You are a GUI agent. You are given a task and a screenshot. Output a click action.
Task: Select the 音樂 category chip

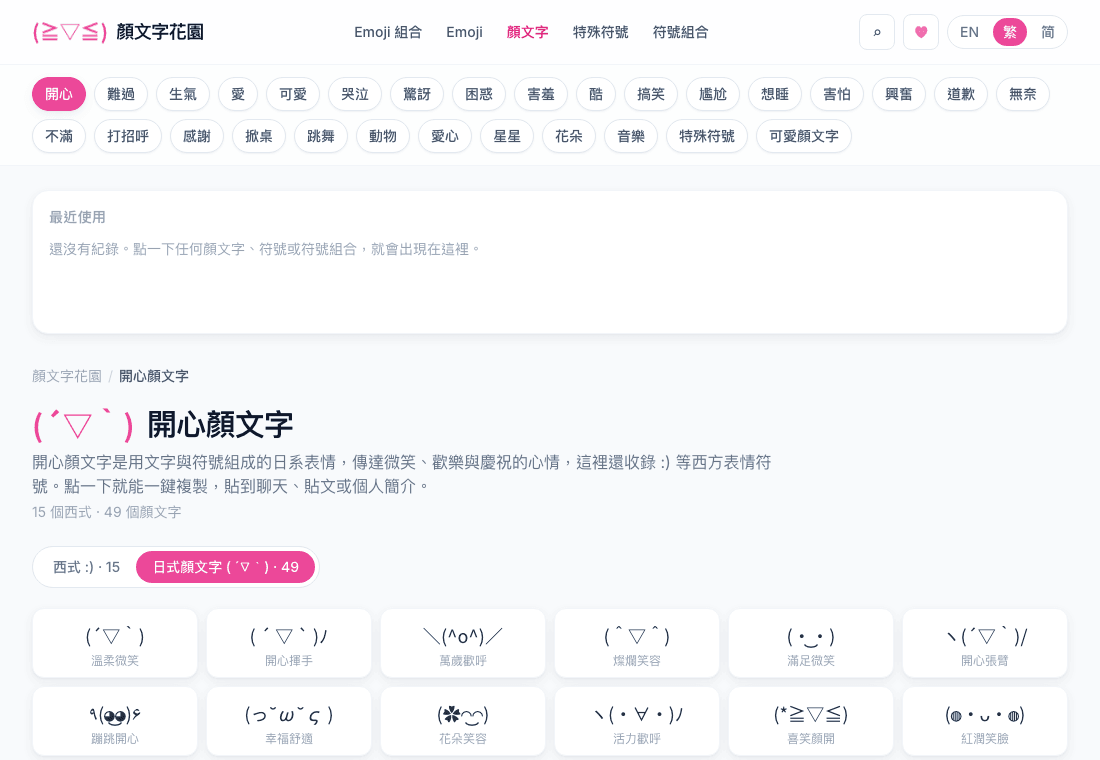pyautogui.click(x=631, y=136)
